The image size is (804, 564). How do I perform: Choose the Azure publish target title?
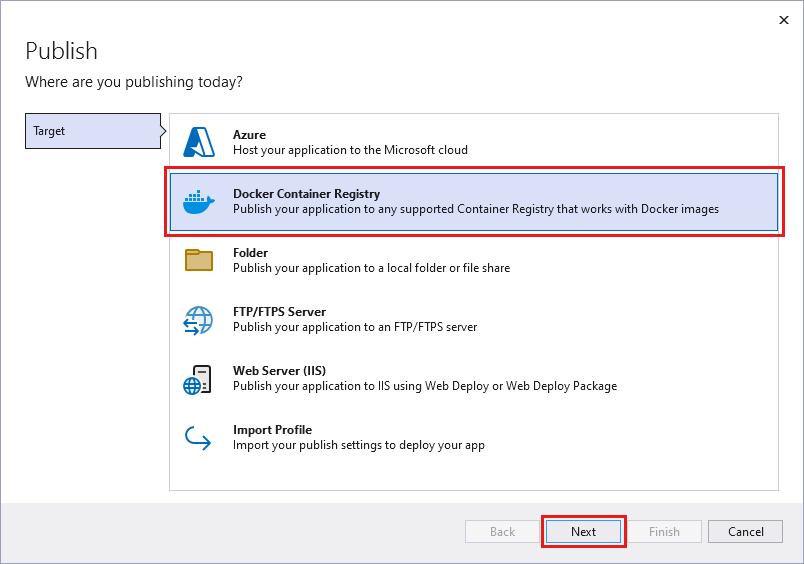pos(249,135)
